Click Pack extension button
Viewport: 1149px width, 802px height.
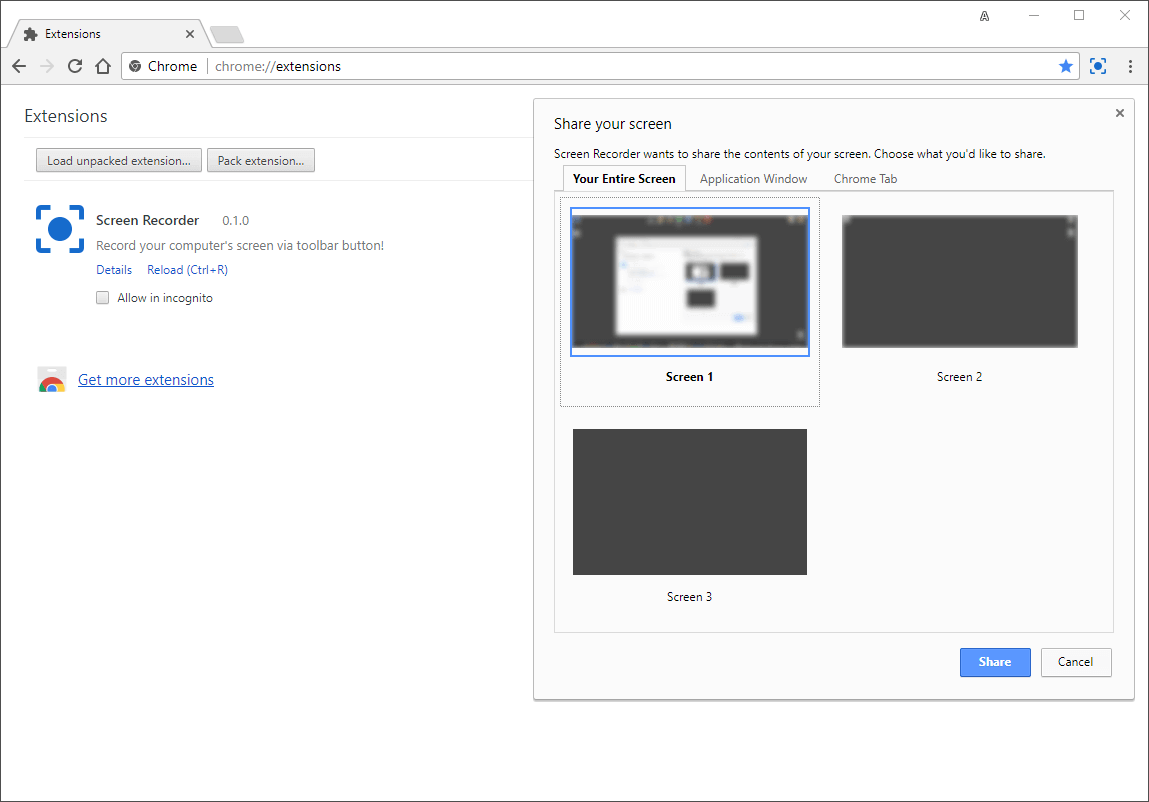pos(261,161)
